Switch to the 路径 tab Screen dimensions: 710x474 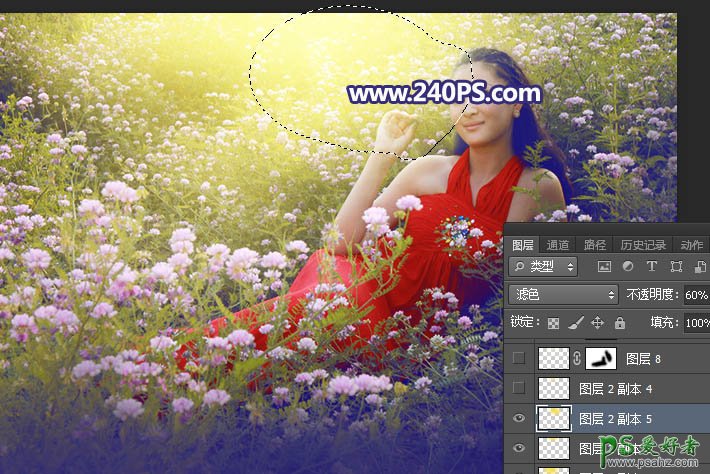tap(595, 245)
